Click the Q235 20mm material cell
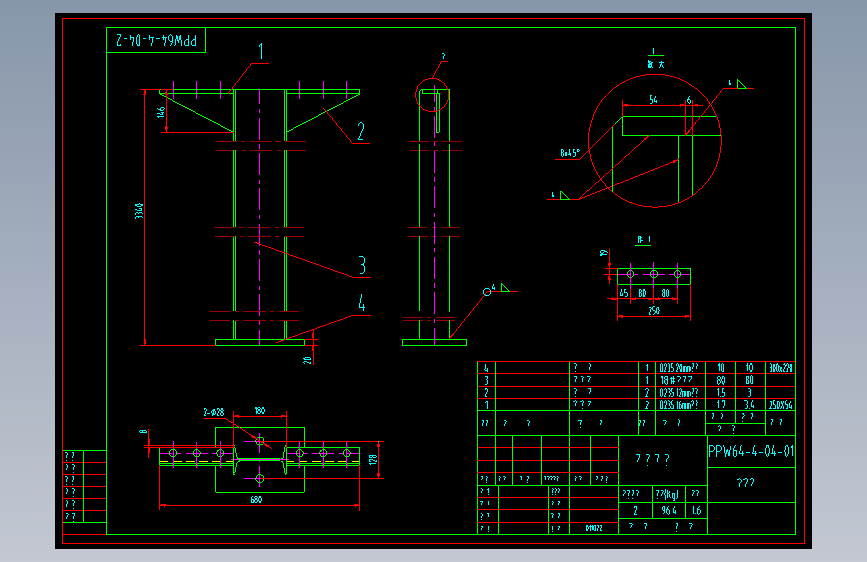Viewport: 867px width, 562px height. pyautogui.click(x=678, y=368)
